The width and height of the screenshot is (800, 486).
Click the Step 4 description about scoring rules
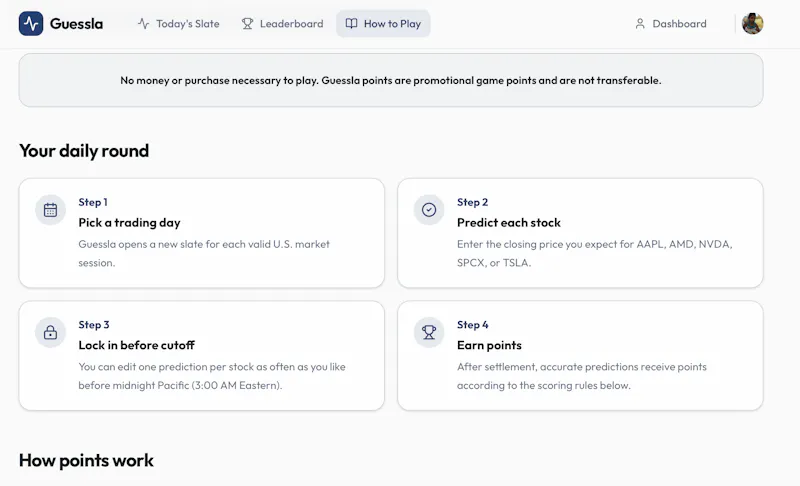(582, 376)
